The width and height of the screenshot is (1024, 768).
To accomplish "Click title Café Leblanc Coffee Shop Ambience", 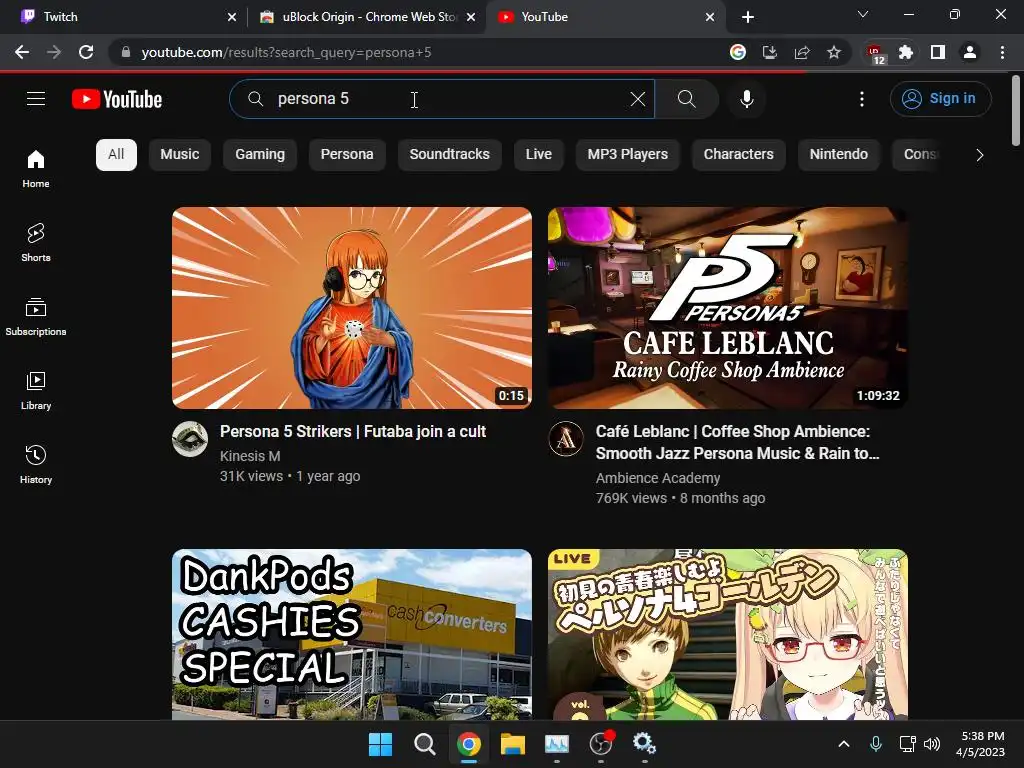I will (x=737, y=443).
